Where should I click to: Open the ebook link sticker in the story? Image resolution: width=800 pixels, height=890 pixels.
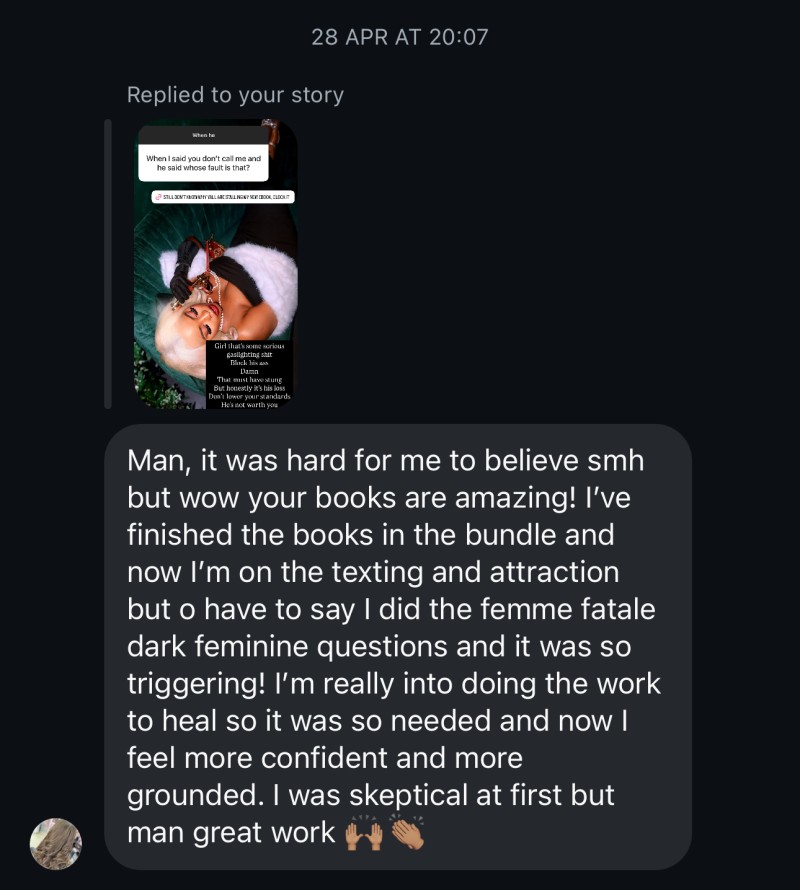pos(223,197)
